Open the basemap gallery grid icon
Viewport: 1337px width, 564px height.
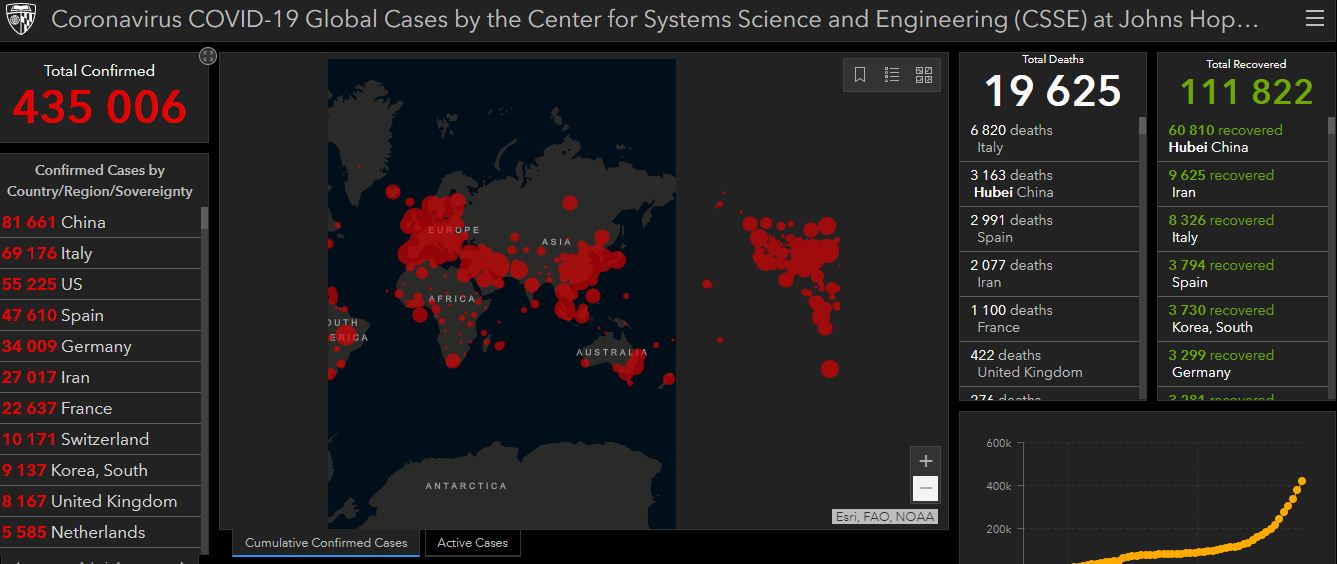[x=924, y=75]
